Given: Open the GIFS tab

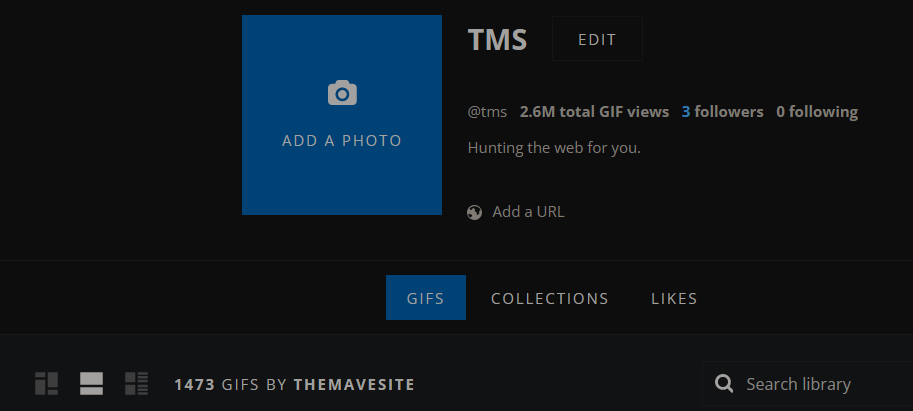Looking at the screenshot, I should [425, 298].
